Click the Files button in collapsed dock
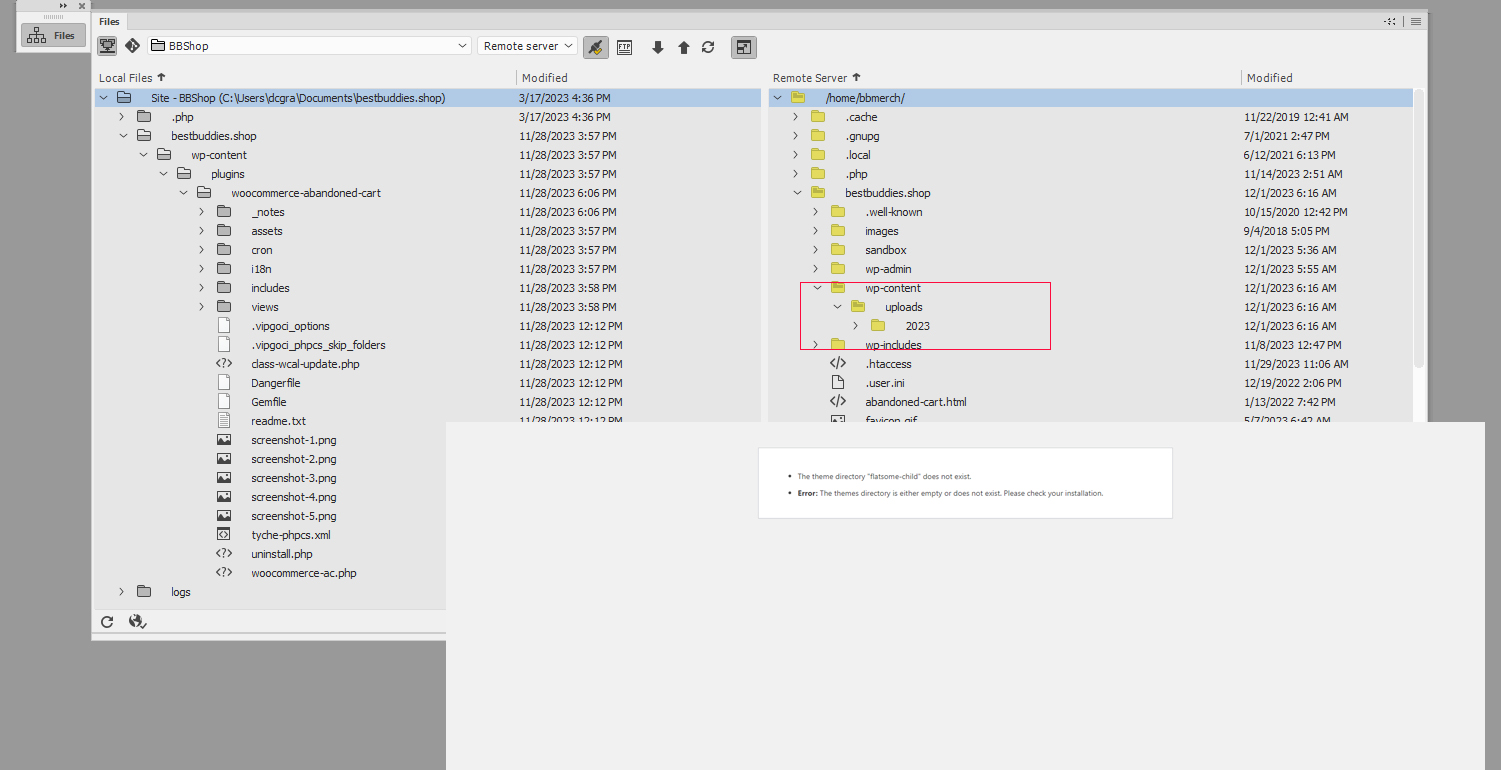The width and height of the screenshot is (1501, 770). click(53, 36)
